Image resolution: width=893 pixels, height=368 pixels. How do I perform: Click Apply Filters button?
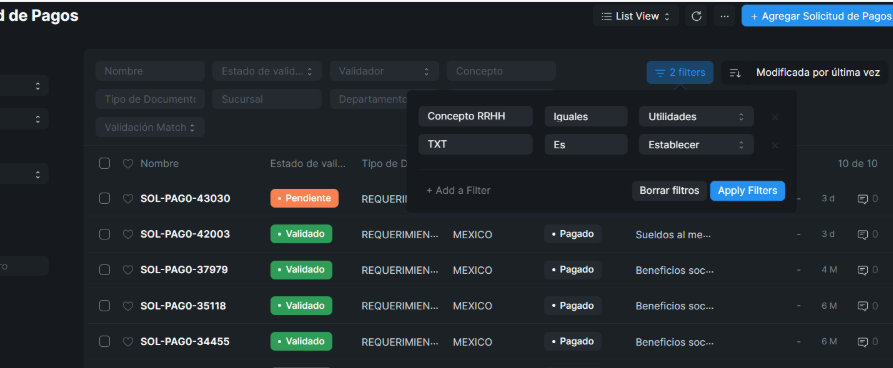pos(747,191)
